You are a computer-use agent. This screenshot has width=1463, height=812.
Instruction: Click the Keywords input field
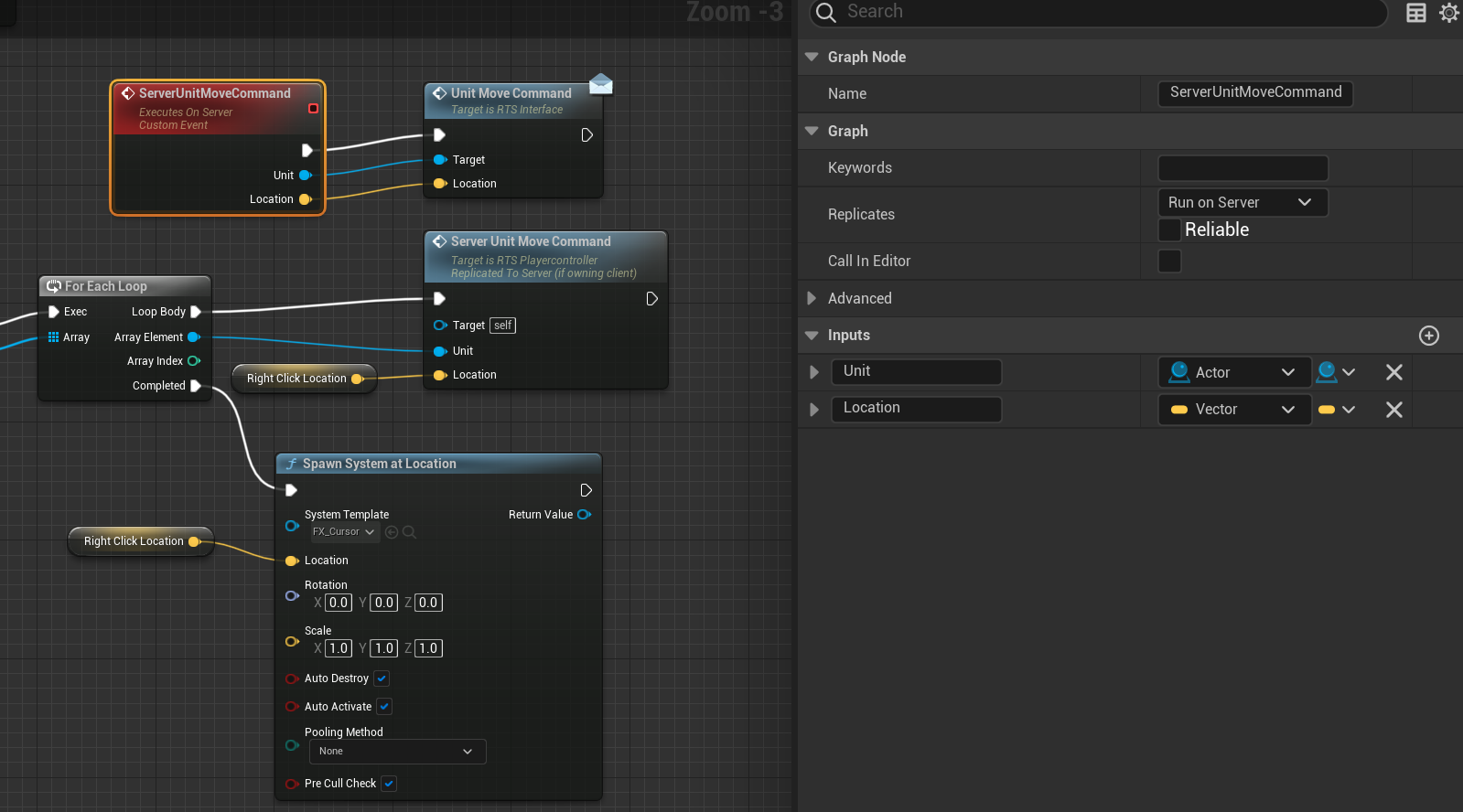[x=1242, y=168]
